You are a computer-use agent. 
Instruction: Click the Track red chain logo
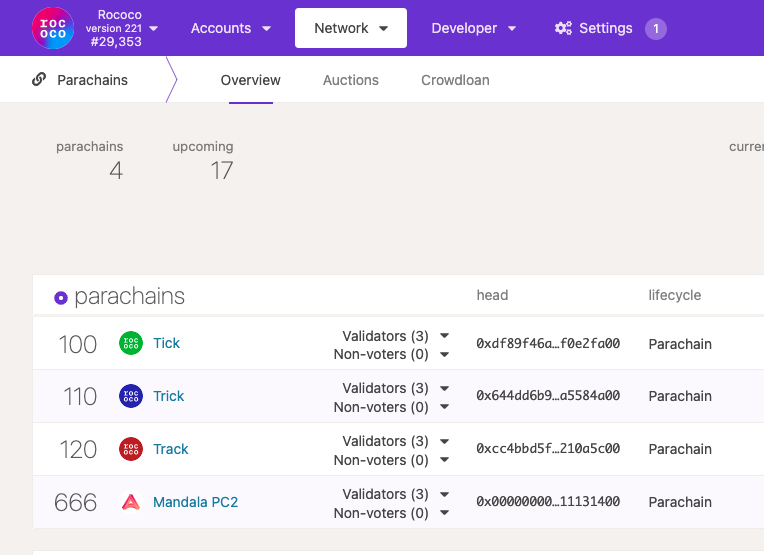coord(131,449)
